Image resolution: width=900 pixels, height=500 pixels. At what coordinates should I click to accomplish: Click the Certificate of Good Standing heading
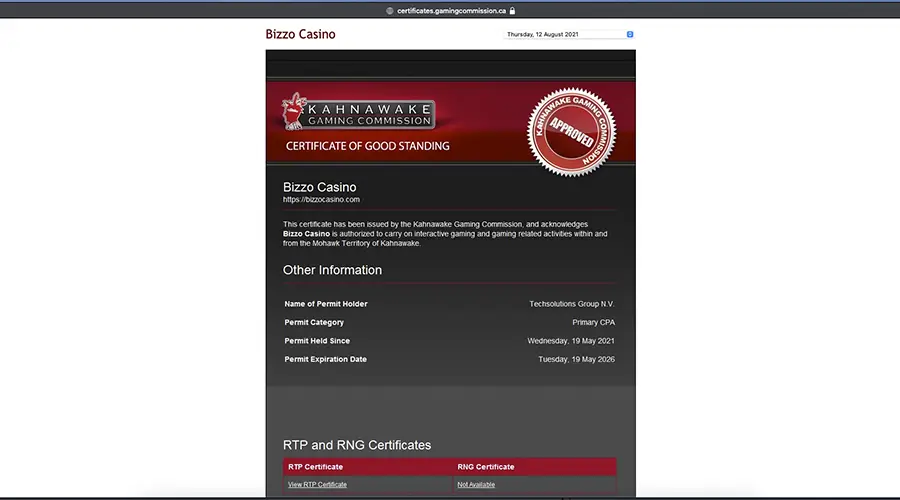368,146
